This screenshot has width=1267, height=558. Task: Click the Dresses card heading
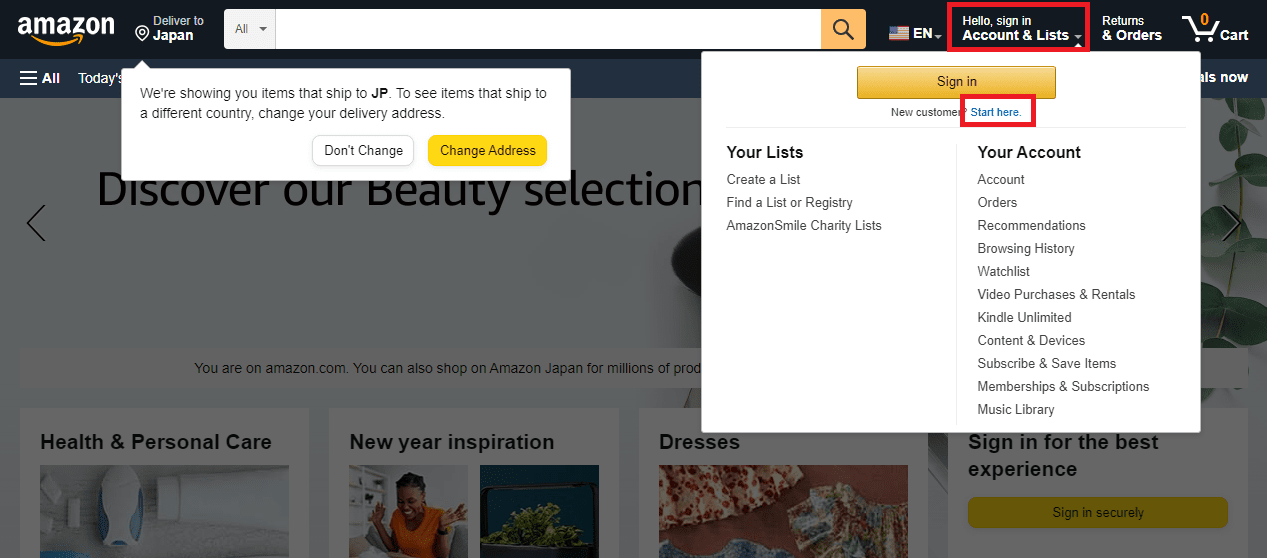click(699, 442)
